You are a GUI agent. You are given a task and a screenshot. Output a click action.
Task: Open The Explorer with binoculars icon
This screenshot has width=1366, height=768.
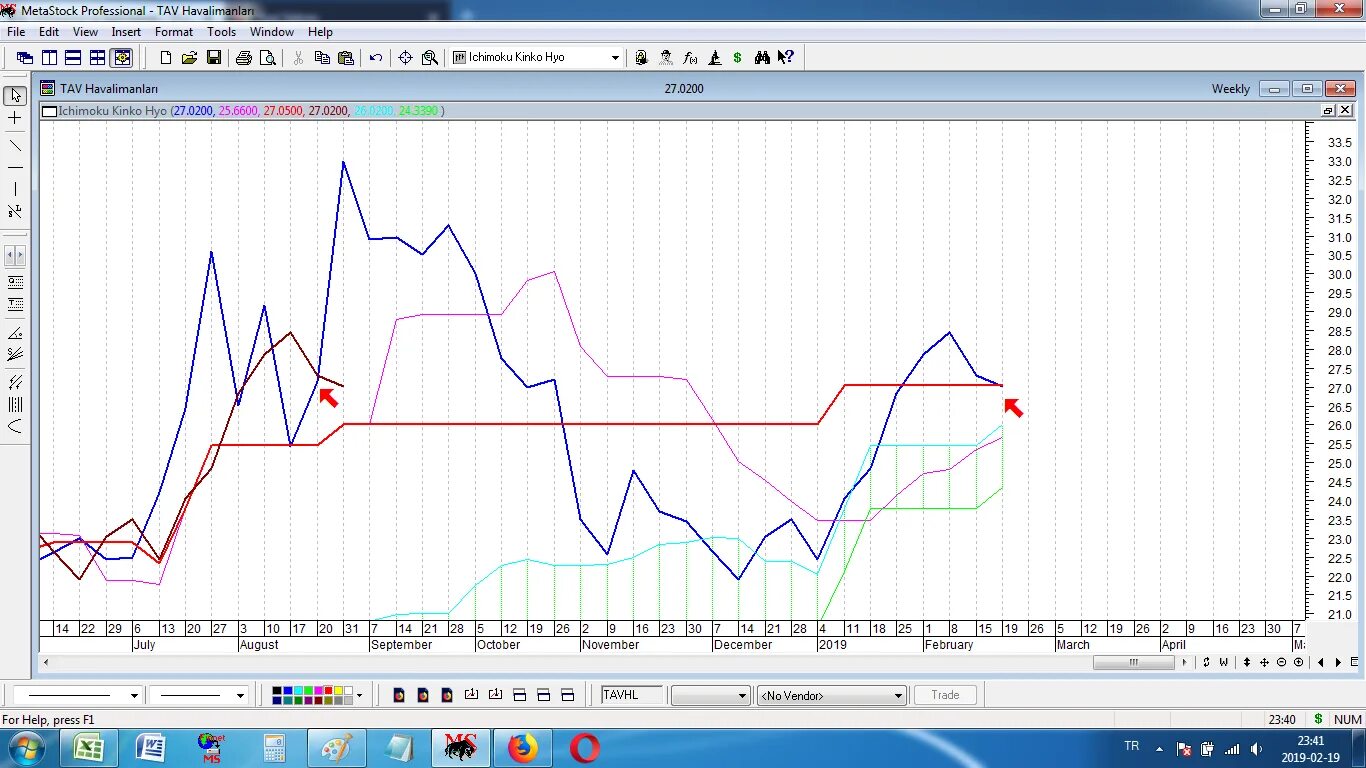pyautogui.click(x=762, y=58)
